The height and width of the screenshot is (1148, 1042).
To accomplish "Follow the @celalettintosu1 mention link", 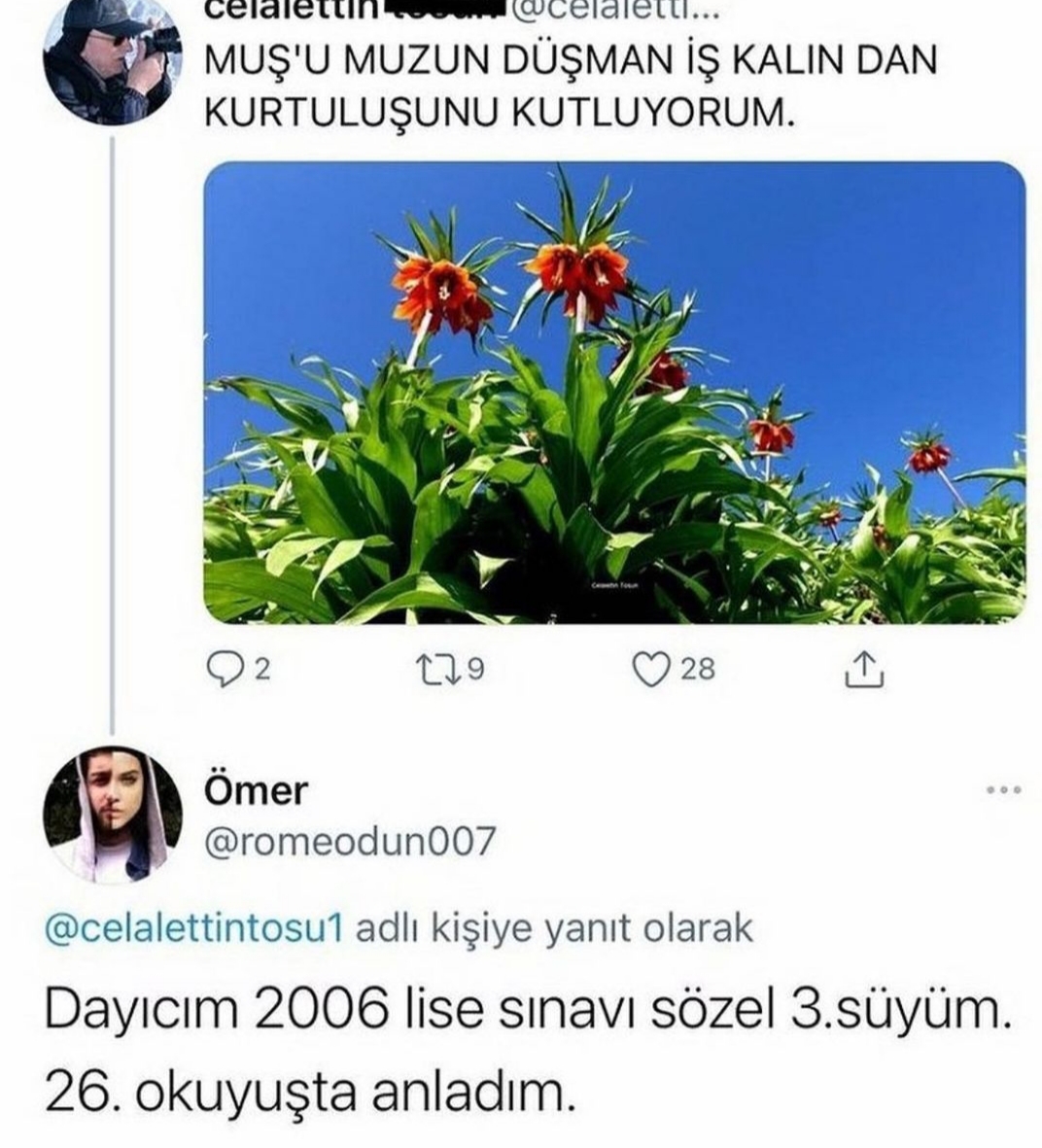I will click(194, 928).
